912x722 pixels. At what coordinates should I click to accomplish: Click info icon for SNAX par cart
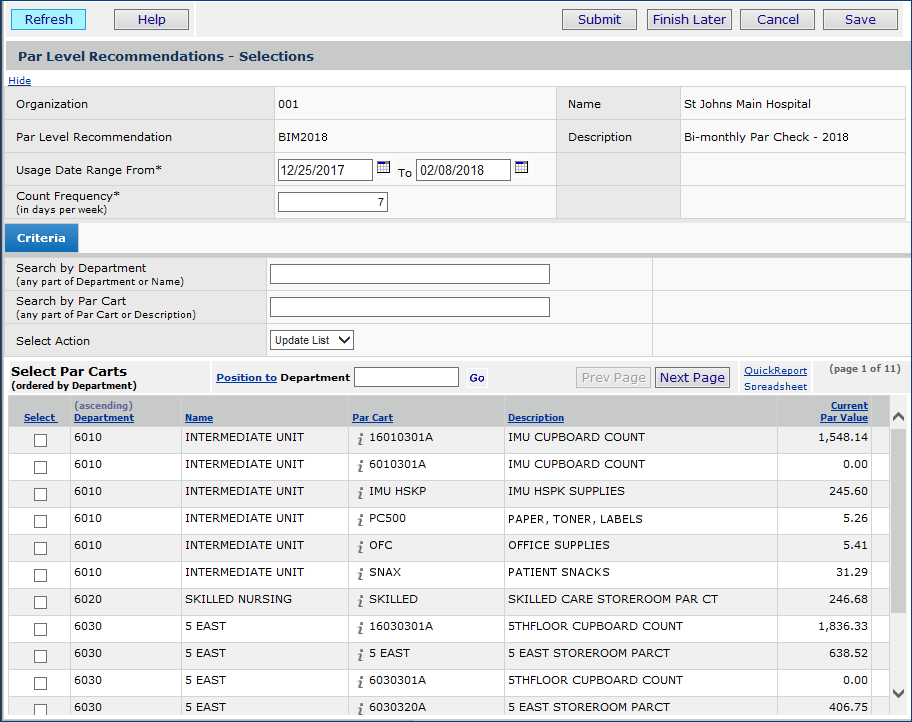(x=360, y=573)
